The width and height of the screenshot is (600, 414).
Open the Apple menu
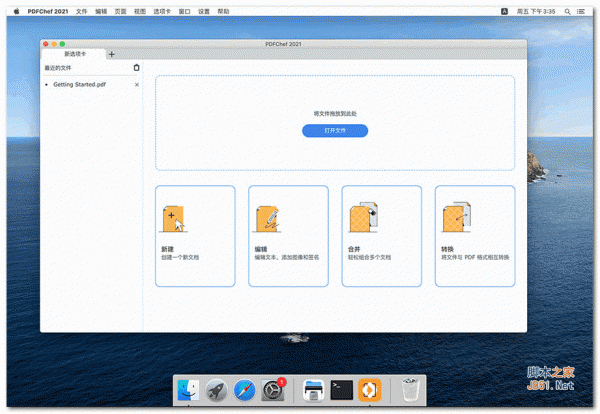point(16,11)
